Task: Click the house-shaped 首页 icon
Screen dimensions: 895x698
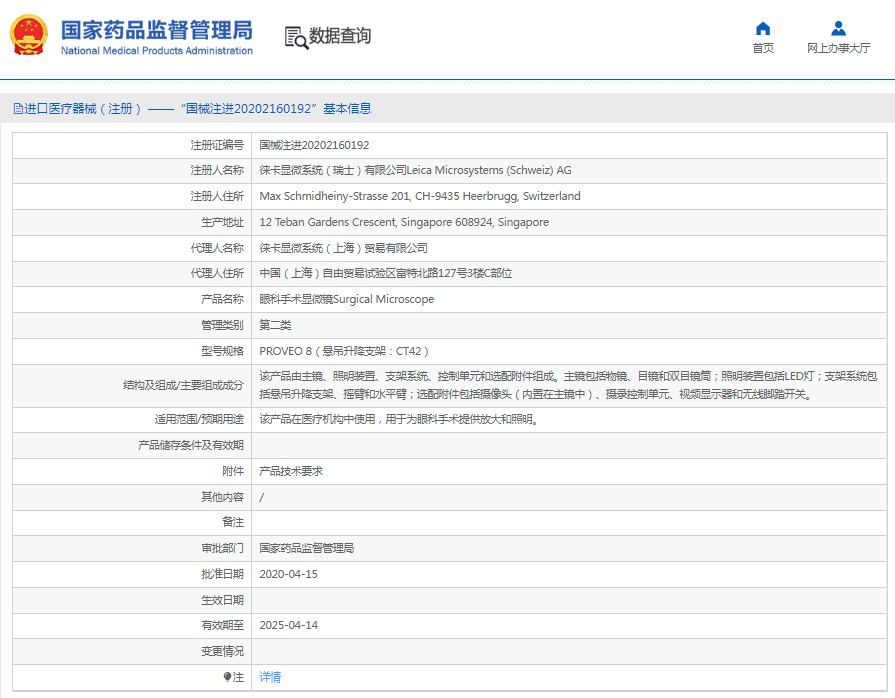Action: tap(763, 28)
